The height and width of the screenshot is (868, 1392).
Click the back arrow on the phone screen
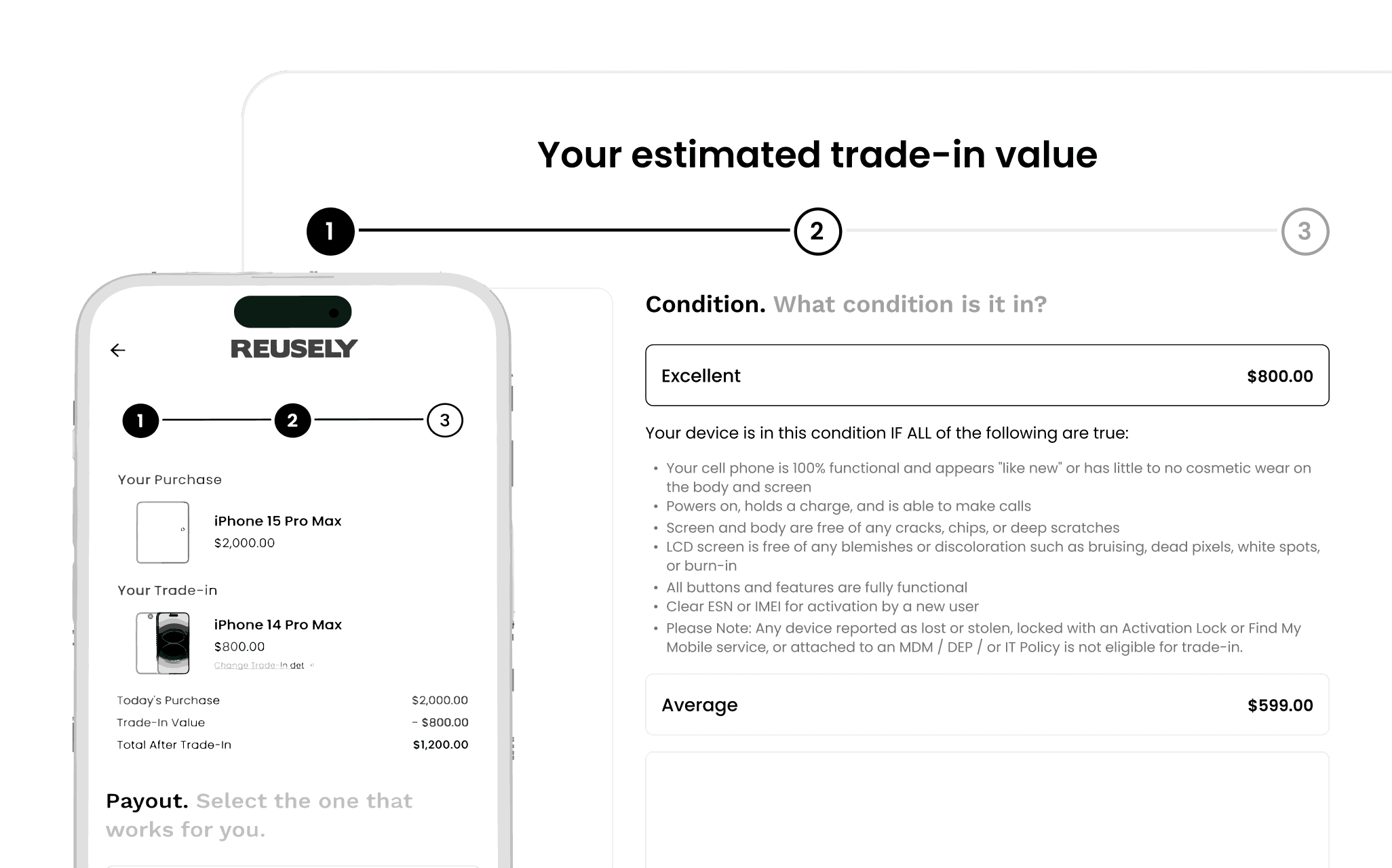point(119,349)
